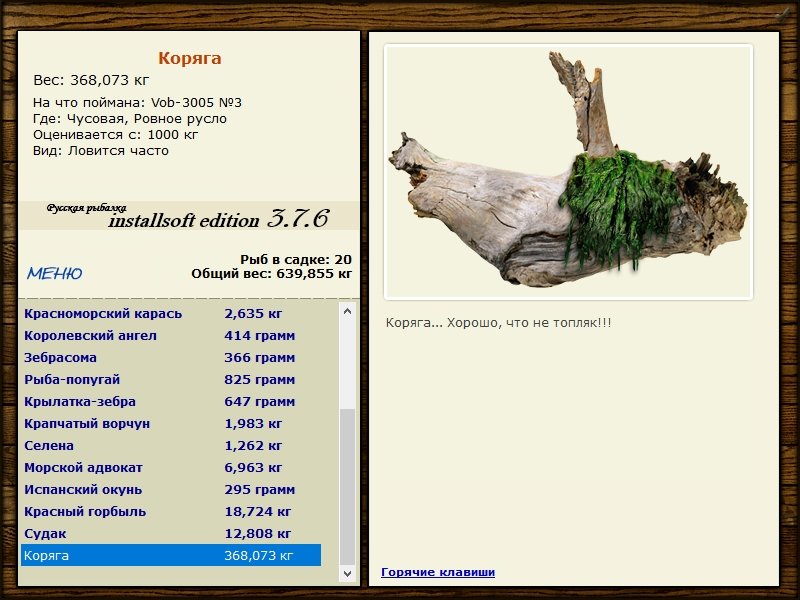
Task: Click the Вид: Ловится часто line
Action: 101,151
